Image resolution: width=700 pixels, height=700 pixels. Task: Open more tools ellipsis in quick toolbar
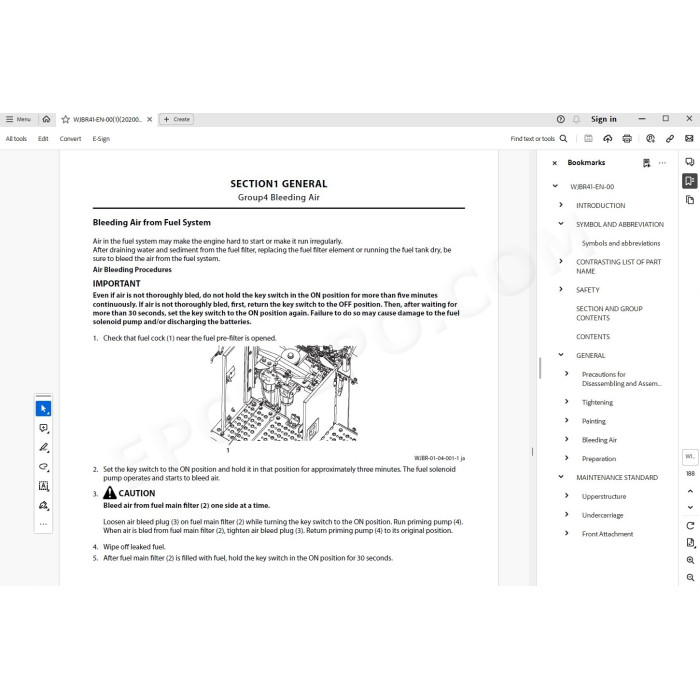(x=43, y=524)
